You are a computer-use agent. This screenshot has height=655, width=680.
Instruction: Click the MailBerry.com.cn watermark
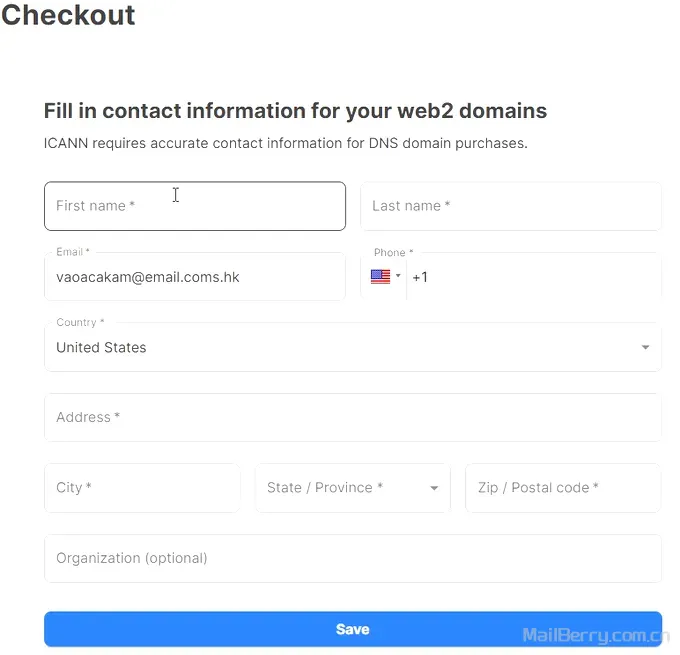click(x=596, y=635)
